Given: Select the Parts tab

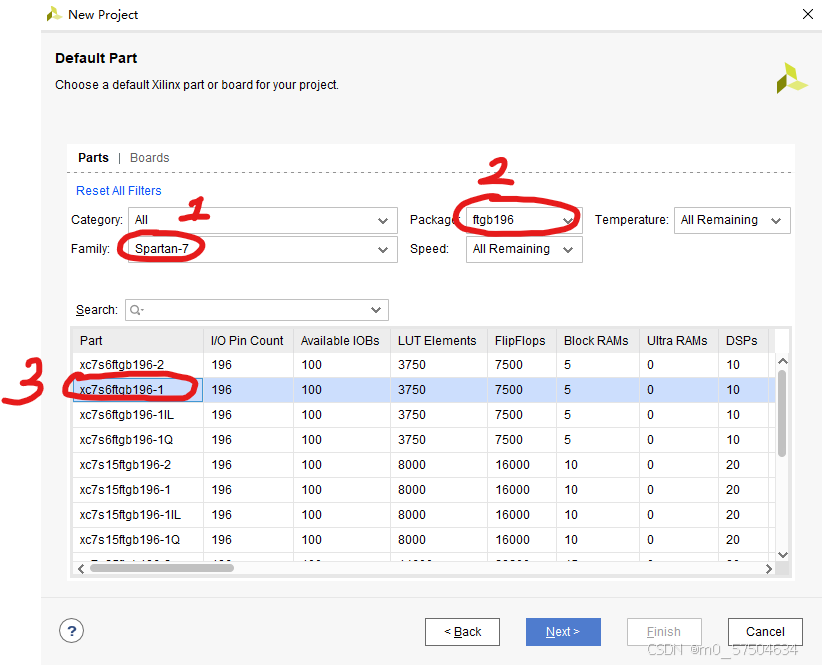Looking at the screenshot, I should [93, 158].
